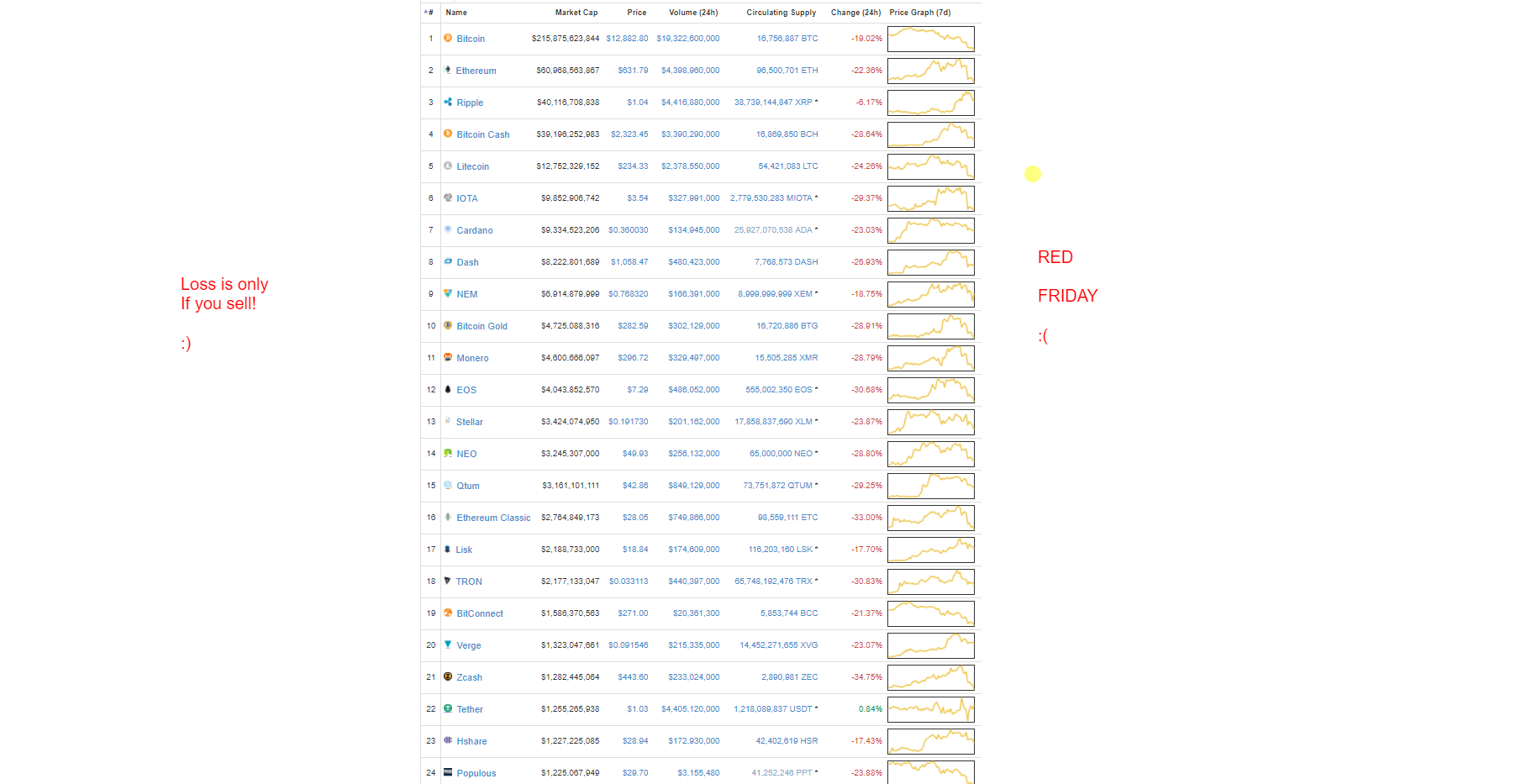This screenshot has width=1521, height=784.
Task: Click the Zcash coin icon
Action: [x=448, y=676]
